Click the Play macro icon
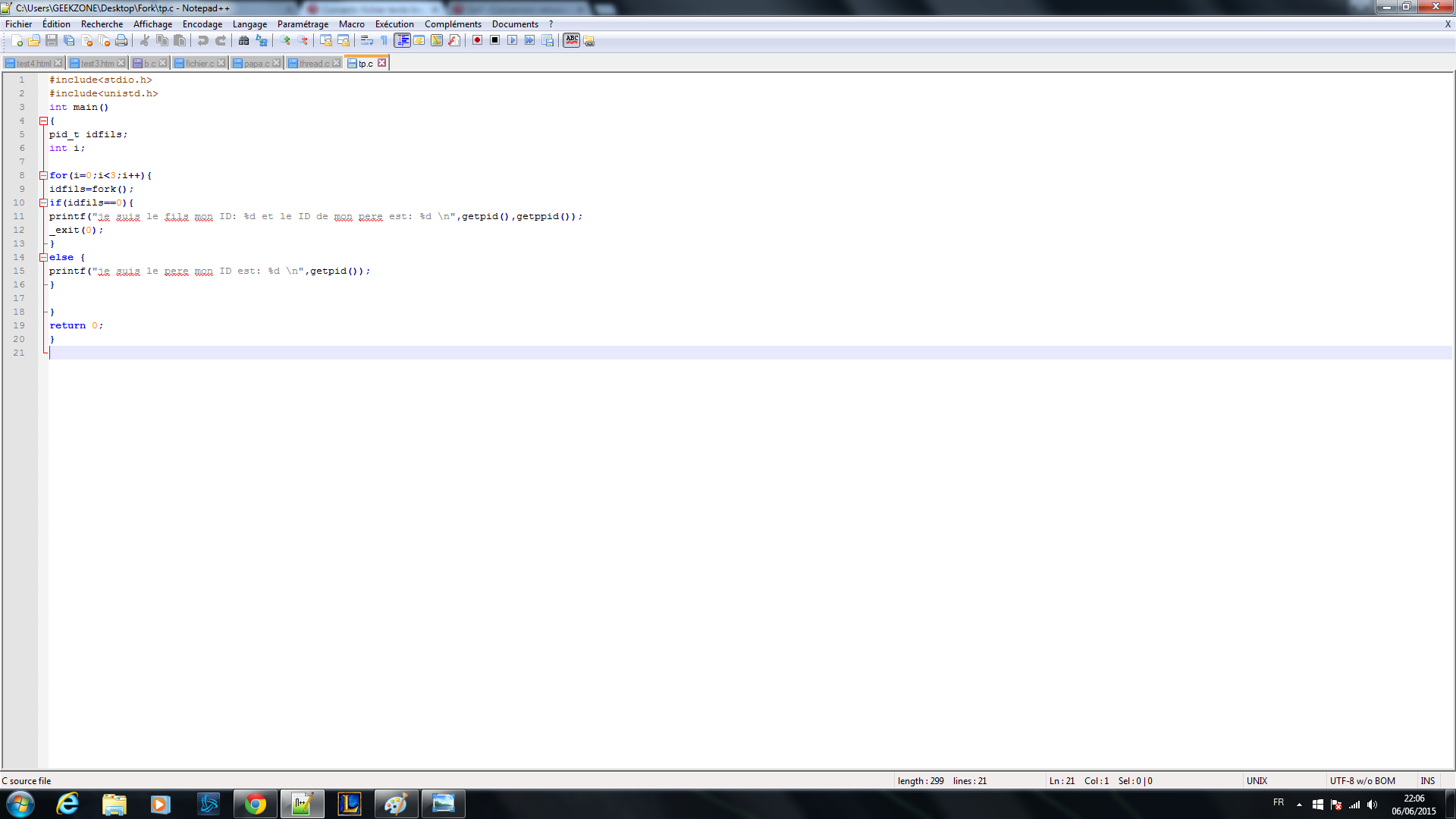1456x819 pixels. 512,41
